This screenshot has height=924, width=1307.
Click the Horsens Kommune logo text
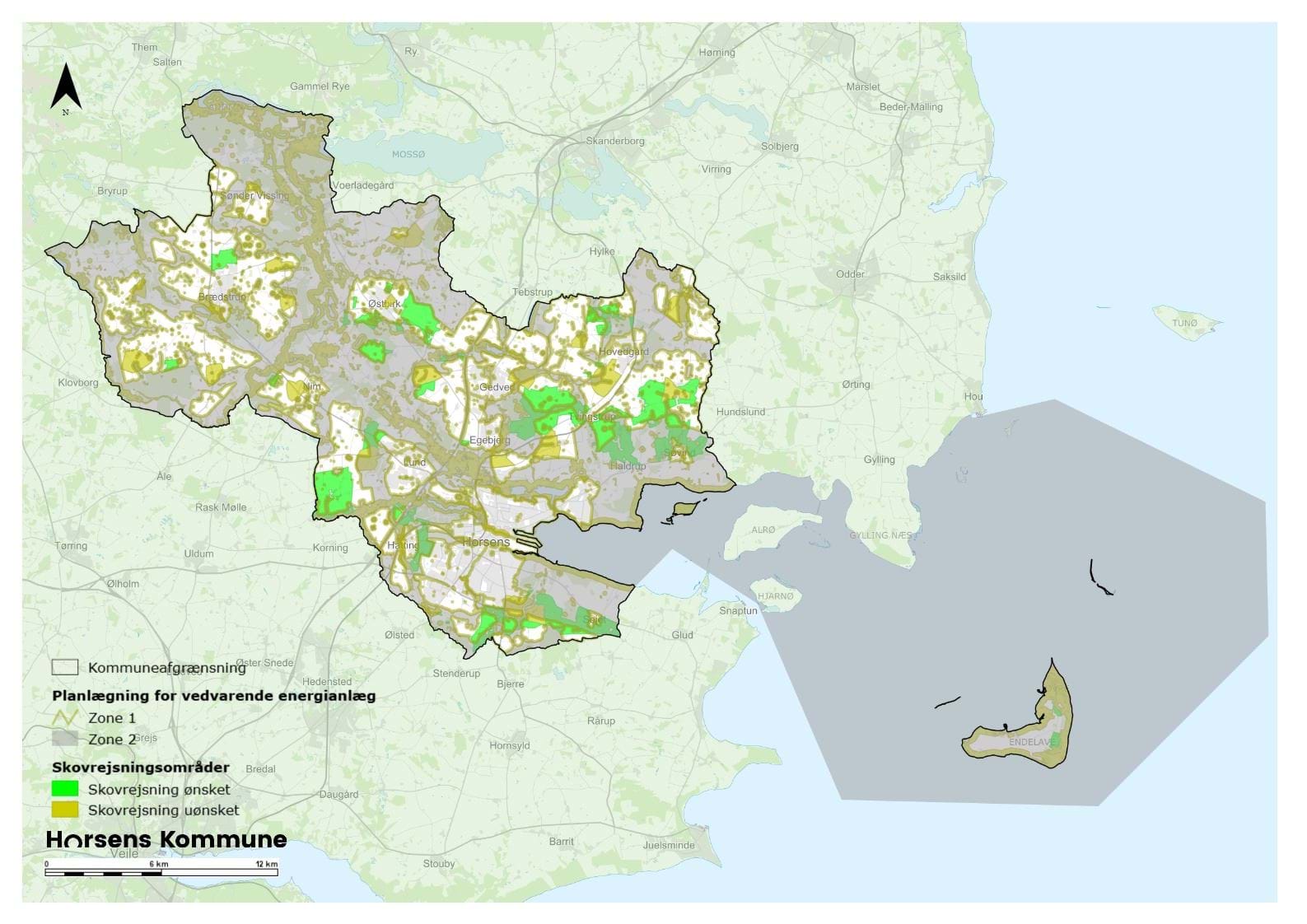(166, 840)
